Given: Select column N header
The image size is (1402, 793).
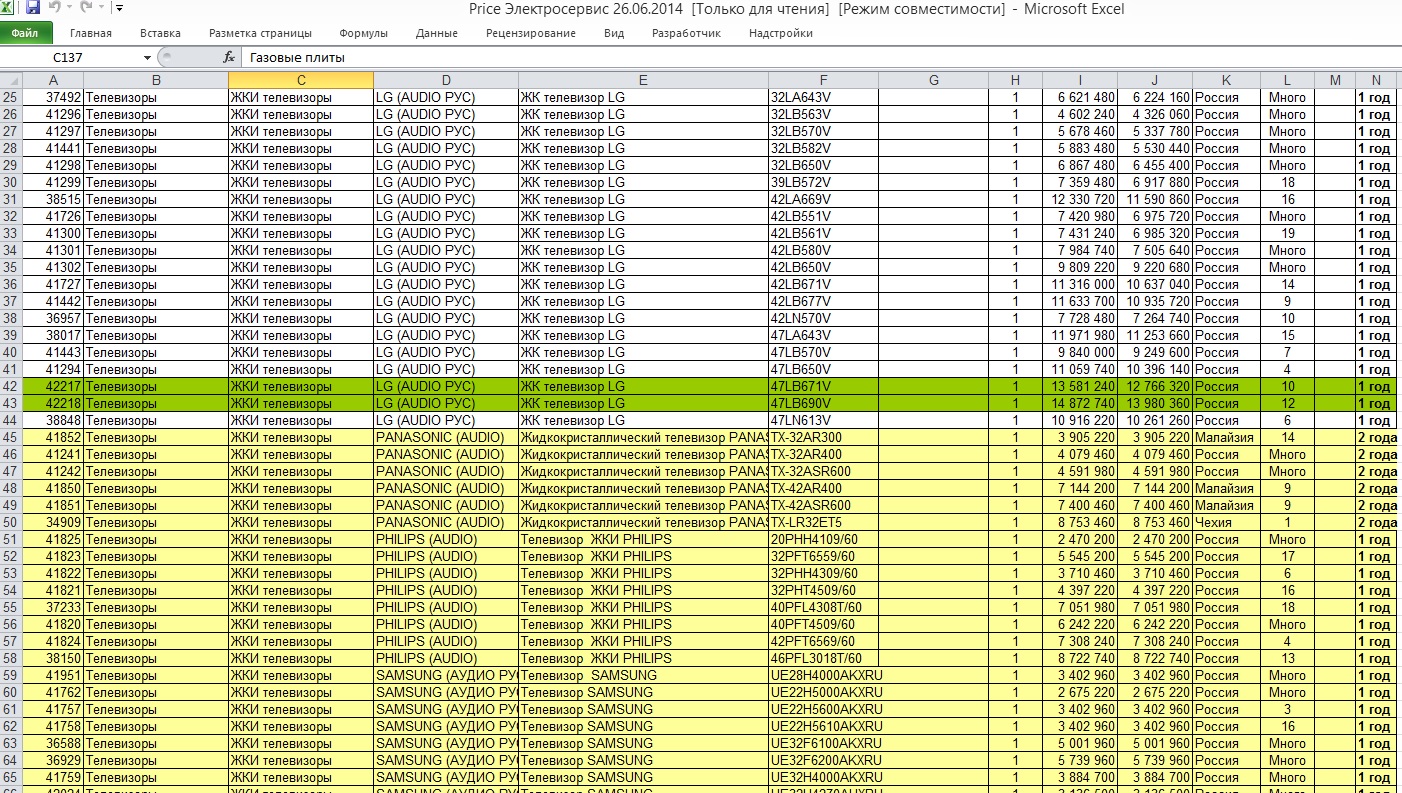Looking at the screenshot, I should tap(1376, 80).
